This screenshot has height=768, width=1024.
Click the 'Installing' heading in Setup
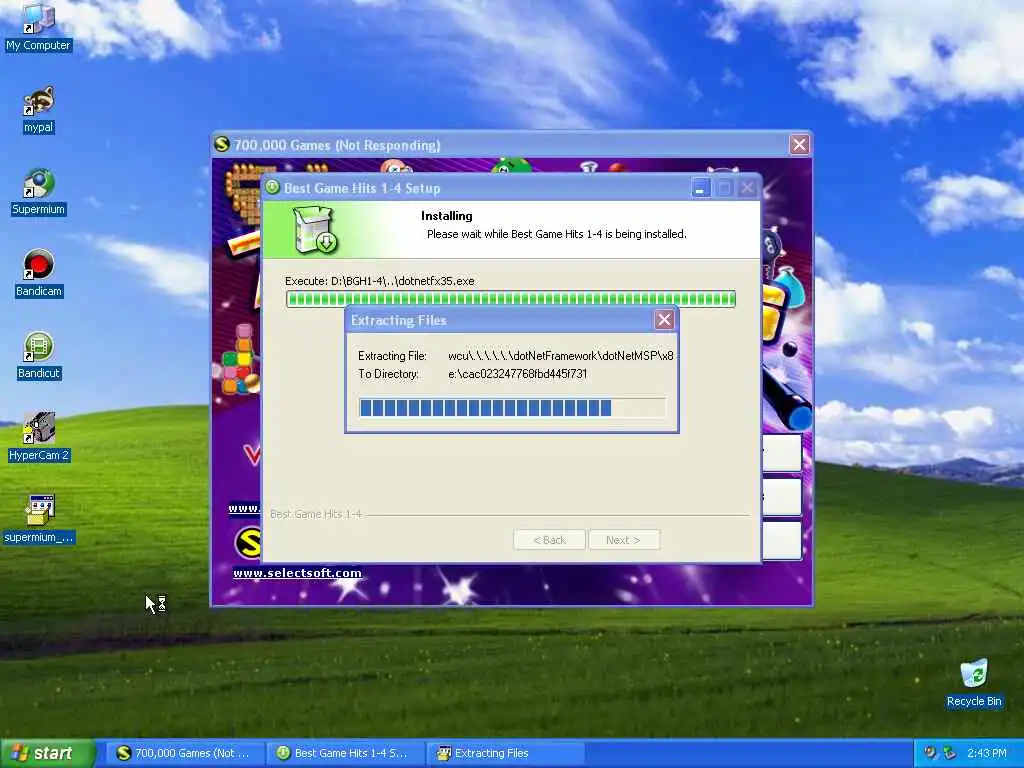point(447,216)
